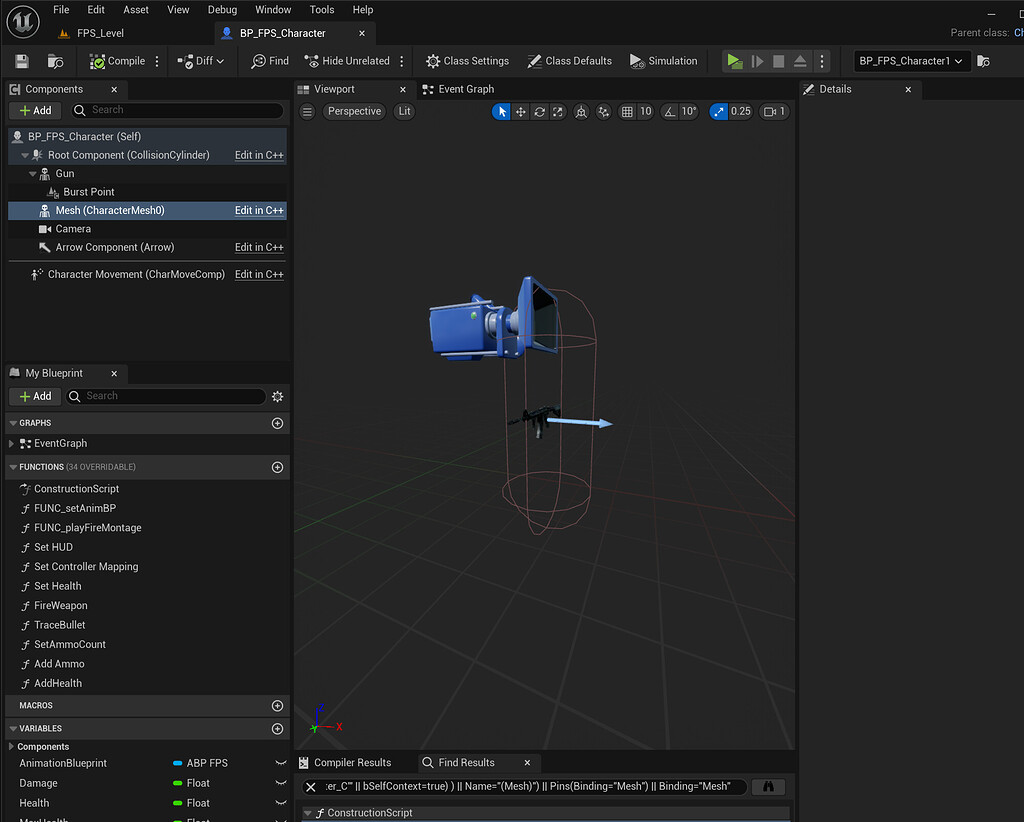Toggle rotation snapping angle icon
Image resolution: width=1024 pixels, height=822 pixels.
[x=669, y=112]
